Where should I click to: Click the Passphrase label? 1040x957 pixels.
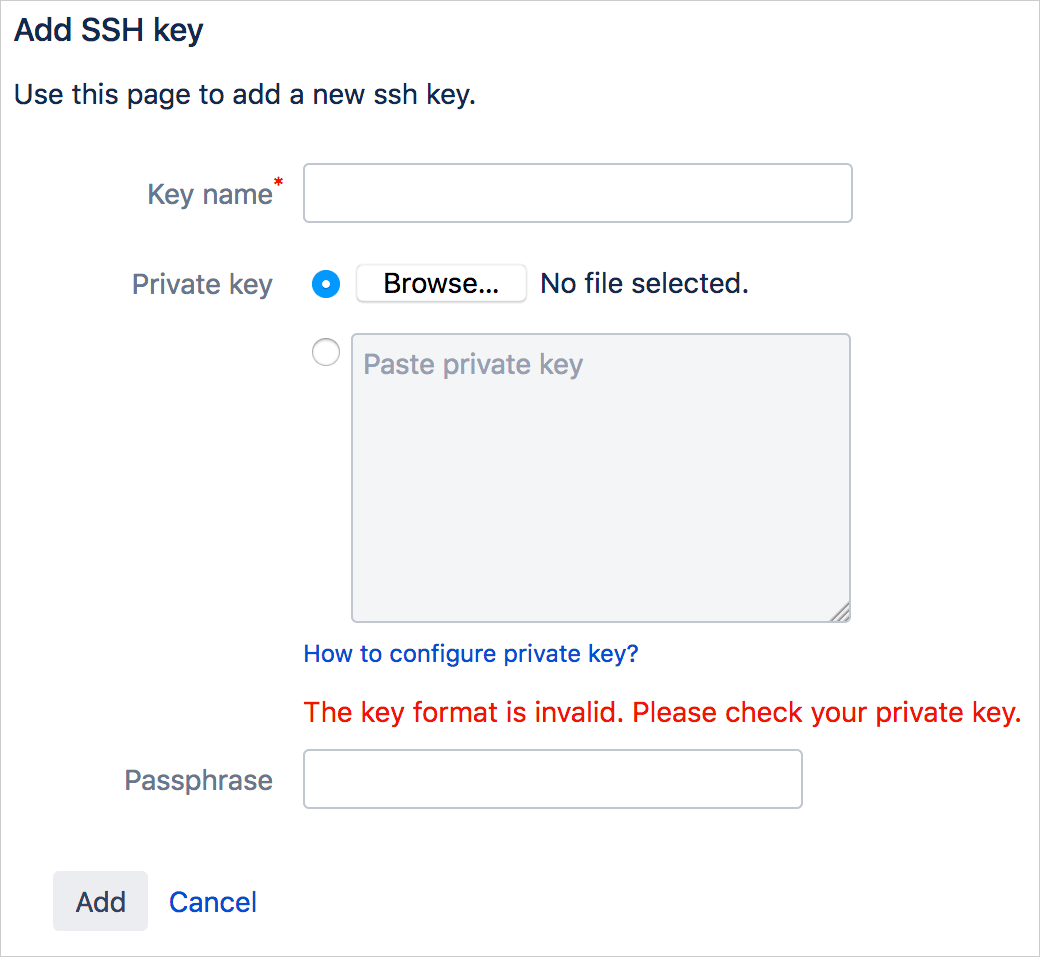pos(198,780)
